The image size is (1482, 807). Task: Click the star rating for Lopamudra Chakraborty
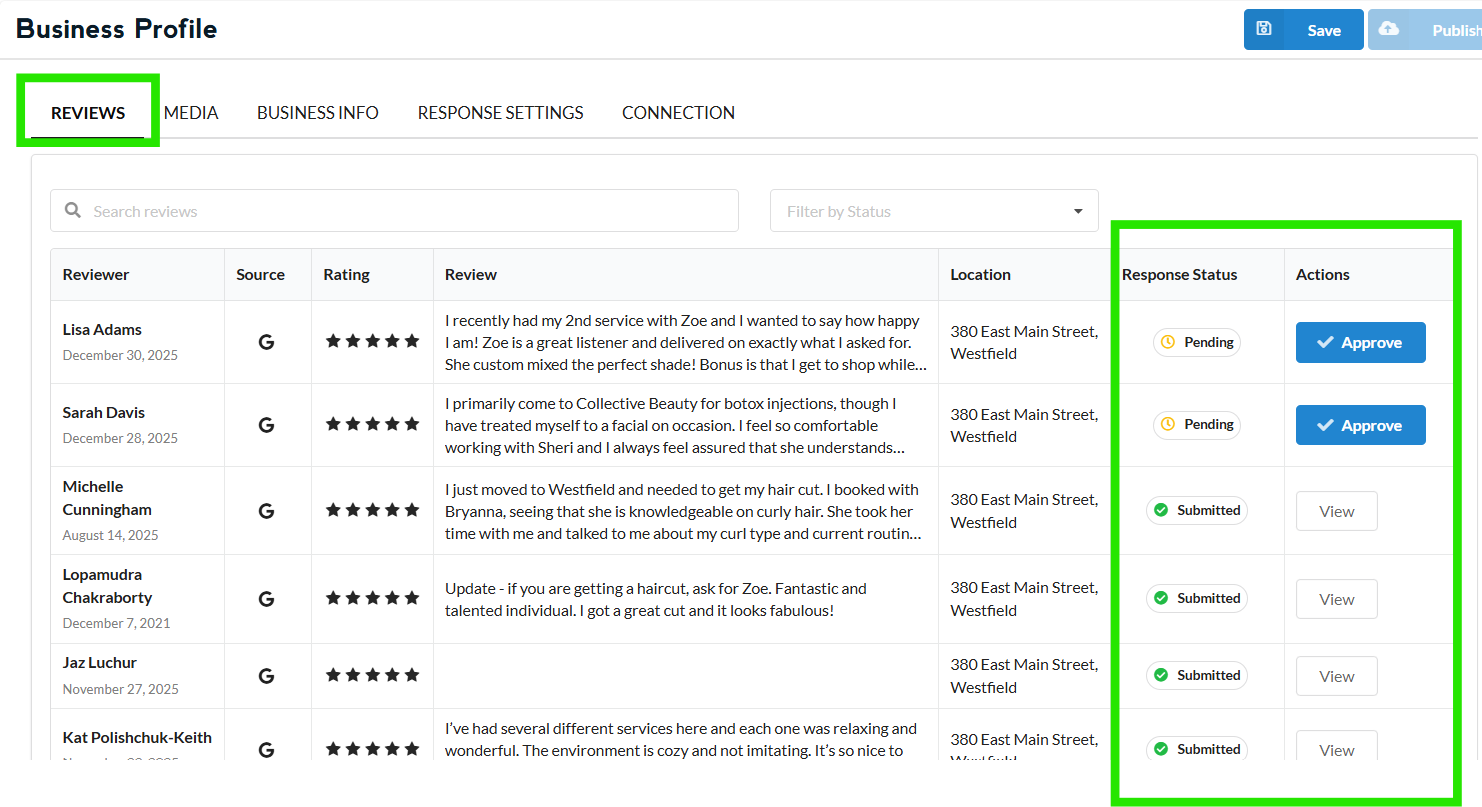coord(372,598)
